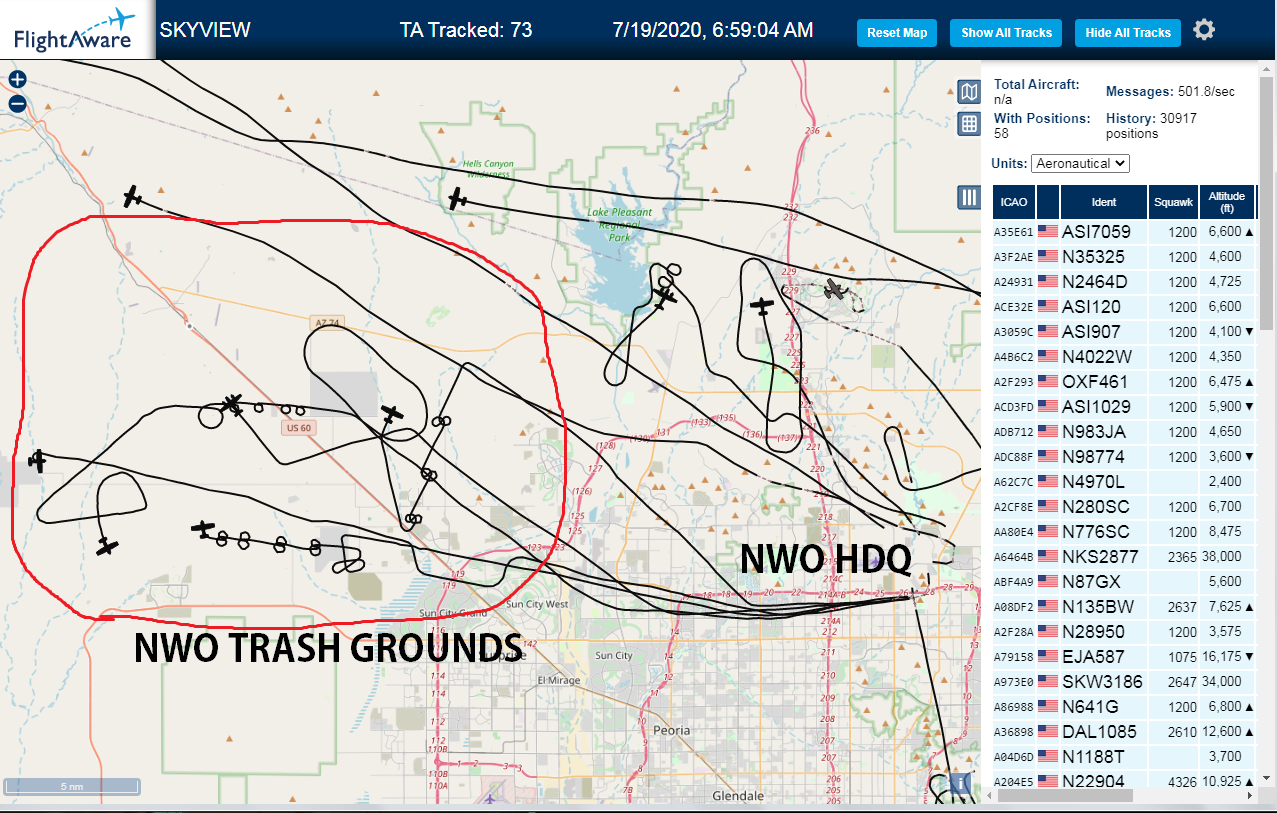
Task: Select the N280SC ident
Action: [x=1096, y=506]
